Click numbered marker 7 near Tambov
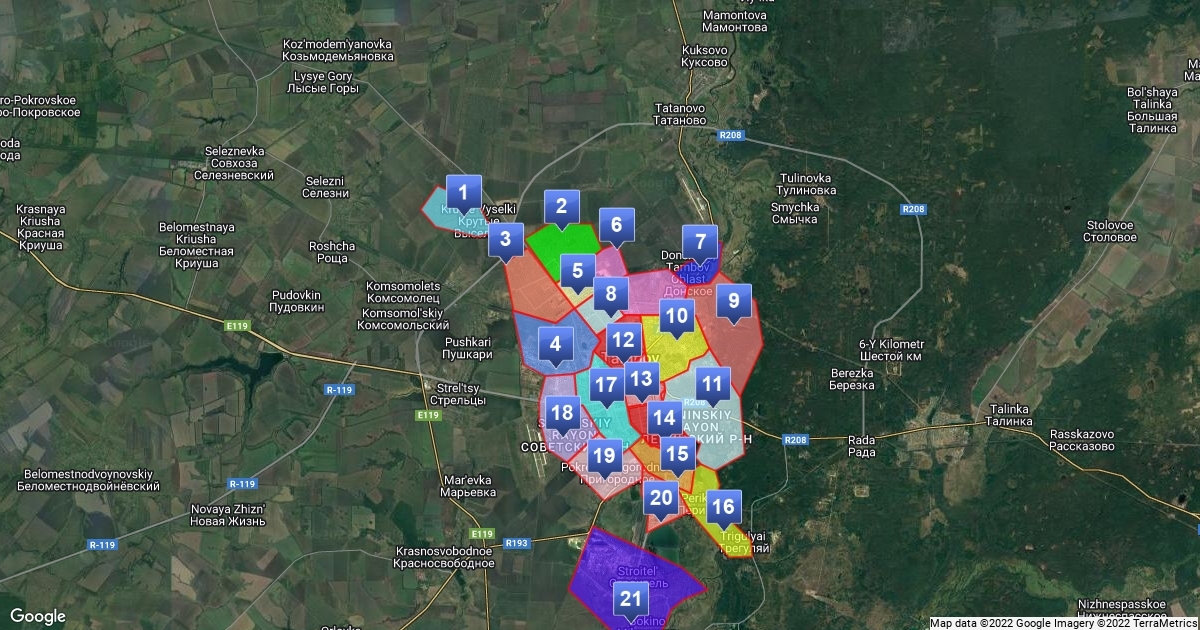 point(506,240)
